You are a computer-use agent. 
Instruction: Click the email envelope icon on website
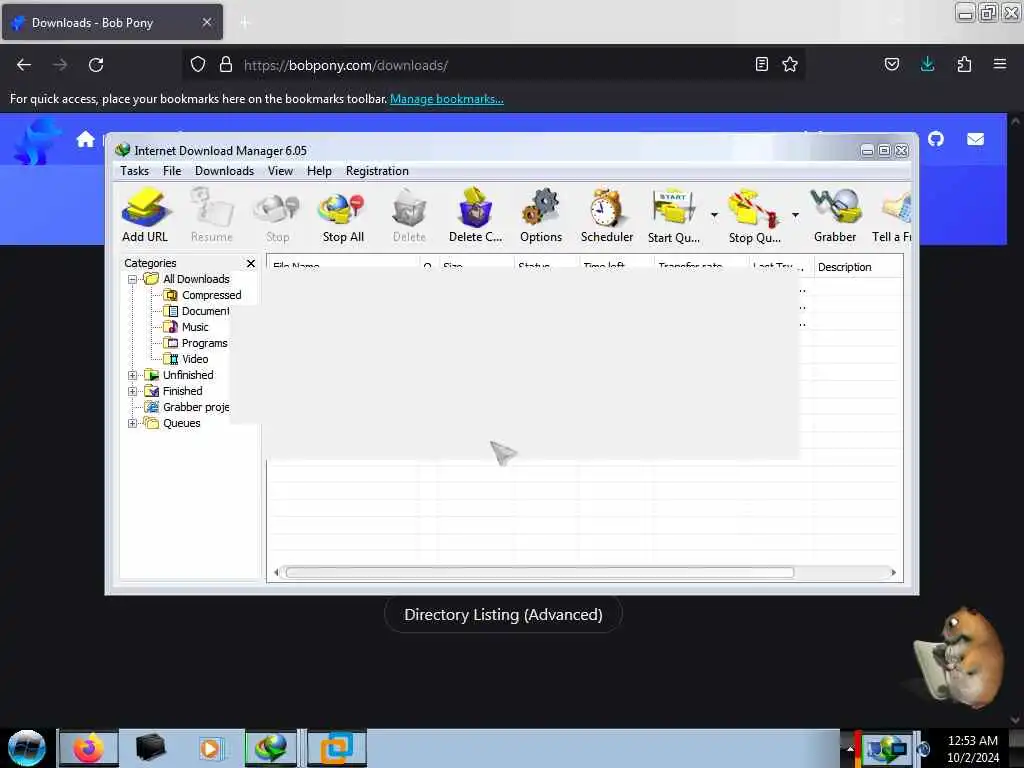pos(976,139)
